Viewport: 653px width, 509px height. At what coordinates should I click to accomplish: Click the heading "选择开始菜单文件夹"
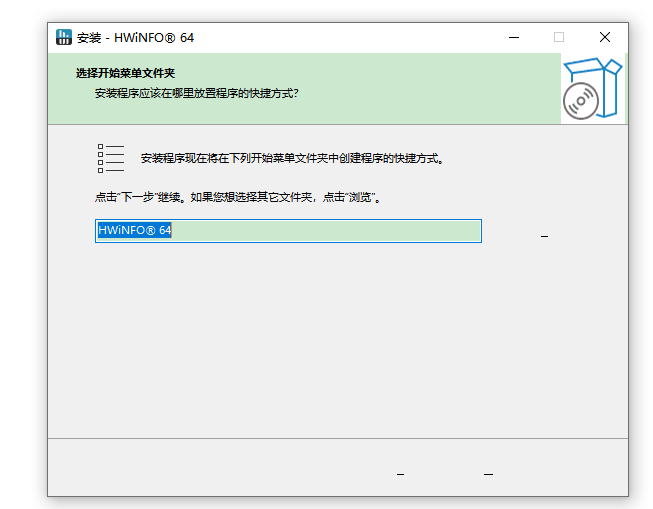[125, 73]
